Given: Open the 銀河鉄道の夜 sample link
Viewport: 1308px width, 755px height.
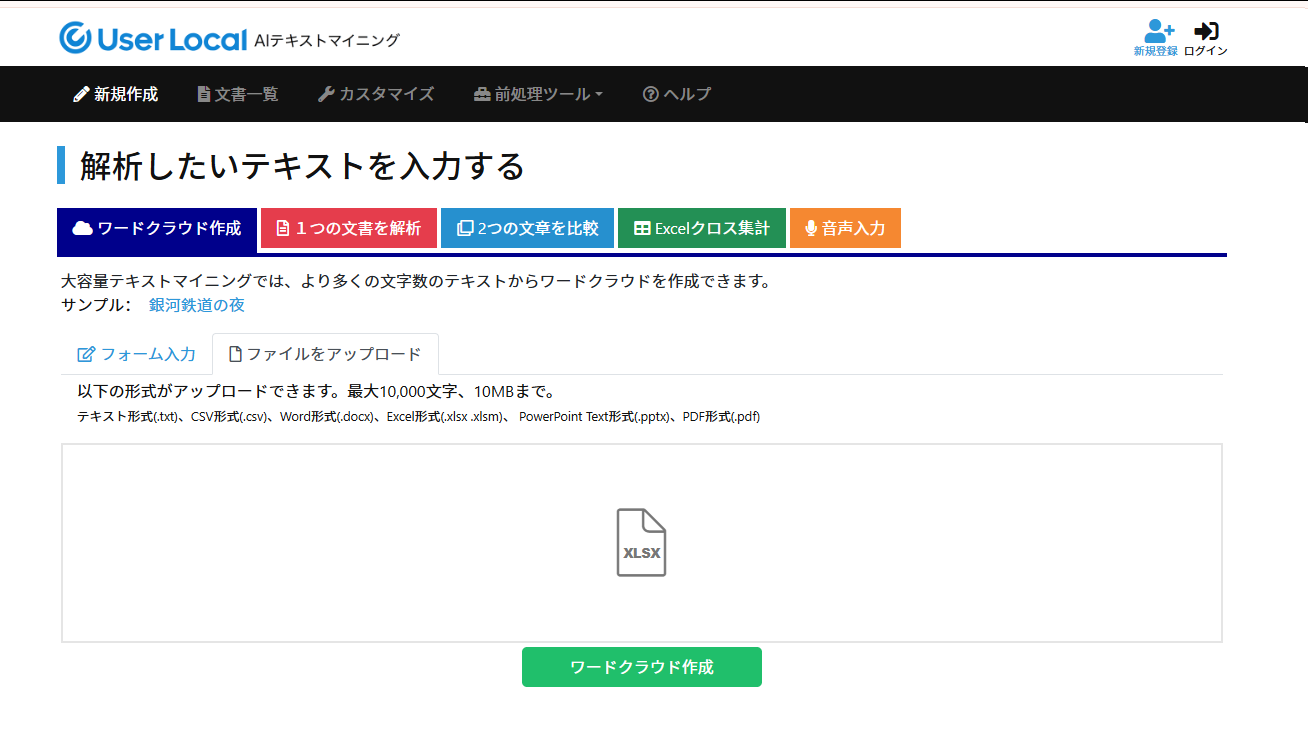Looking at the screenshot, I should tap(196, 306).
